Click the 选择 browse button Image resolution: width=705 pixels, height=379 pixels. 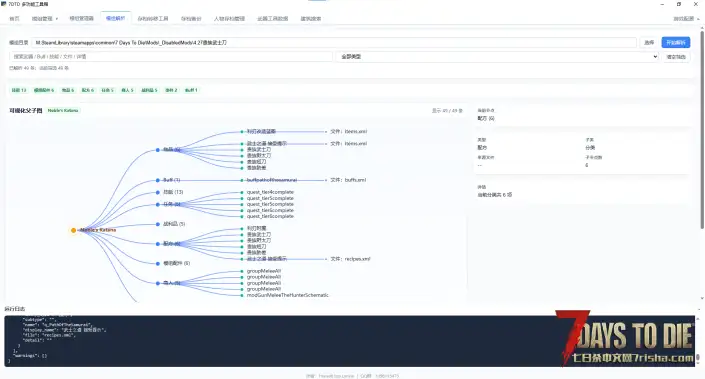tap(649, 42)
